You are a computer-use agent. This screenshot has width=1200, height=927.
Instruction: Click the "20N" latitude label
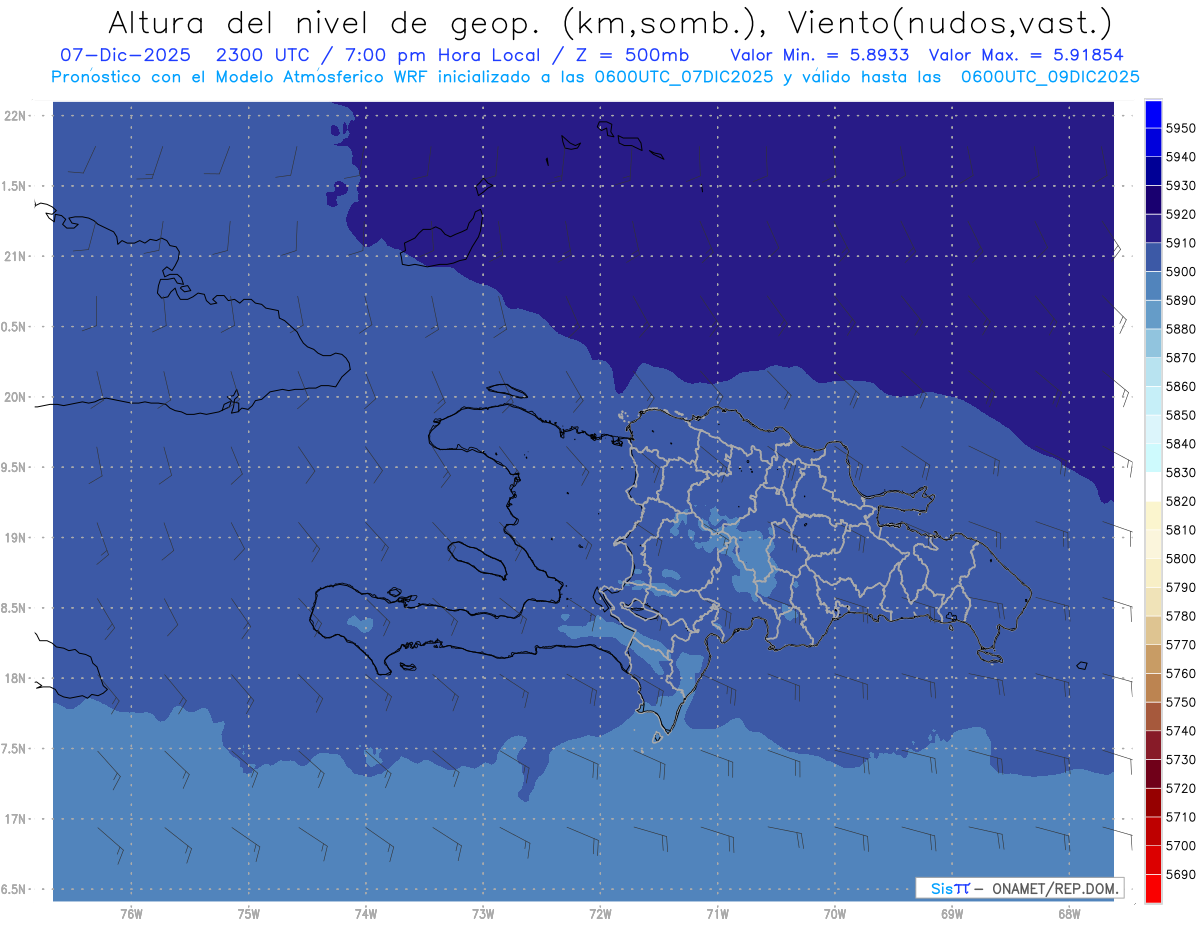[15, 398]
